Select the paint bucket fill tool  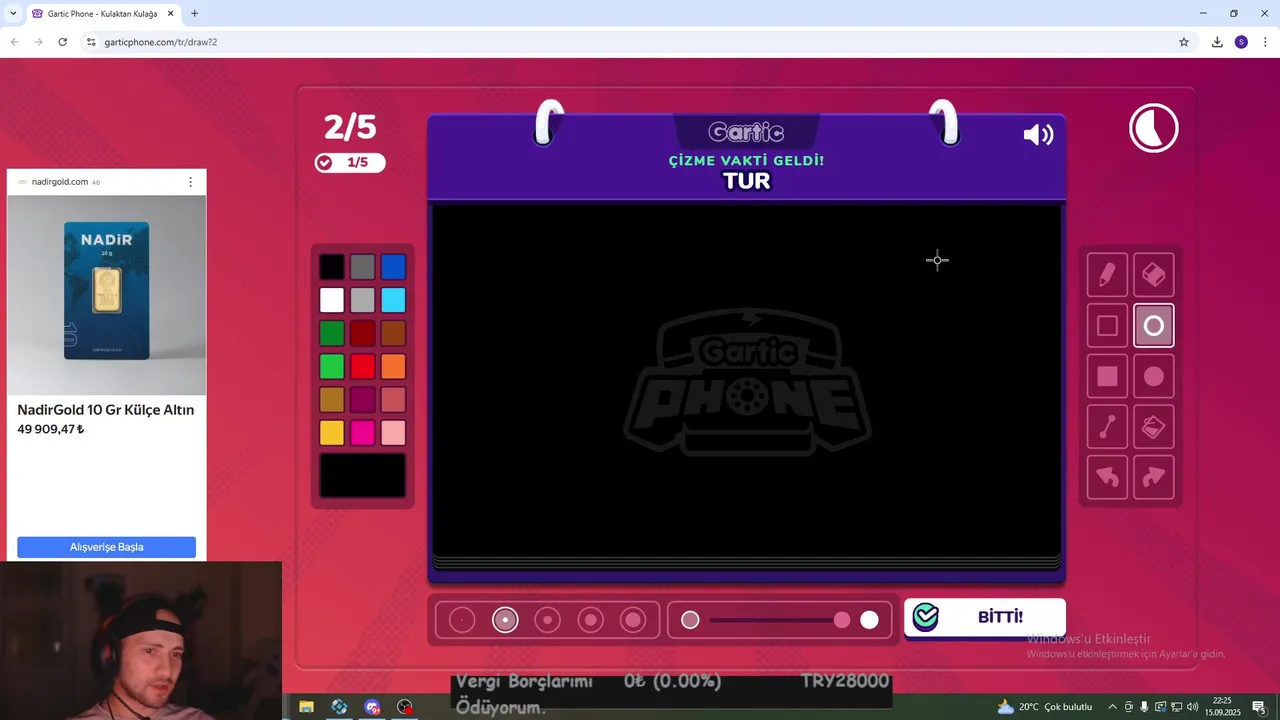pyautogui.click(x=1154, y=427)
